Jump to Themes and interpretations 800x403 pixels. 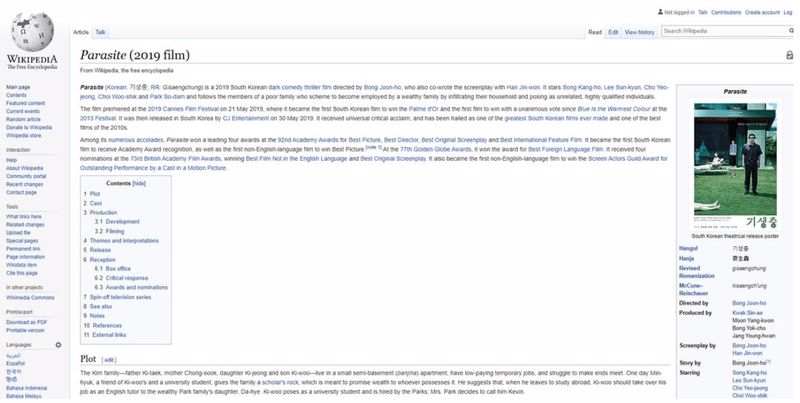[124, 241]
